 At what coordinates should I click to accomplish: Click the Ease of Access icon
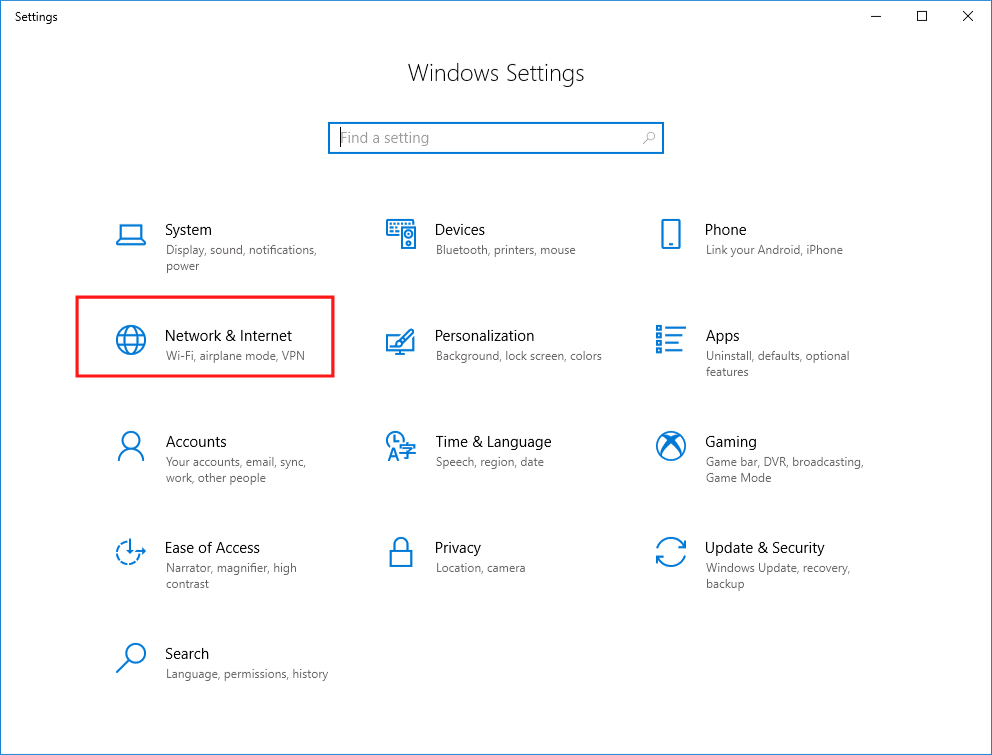[x=131, y=553]
